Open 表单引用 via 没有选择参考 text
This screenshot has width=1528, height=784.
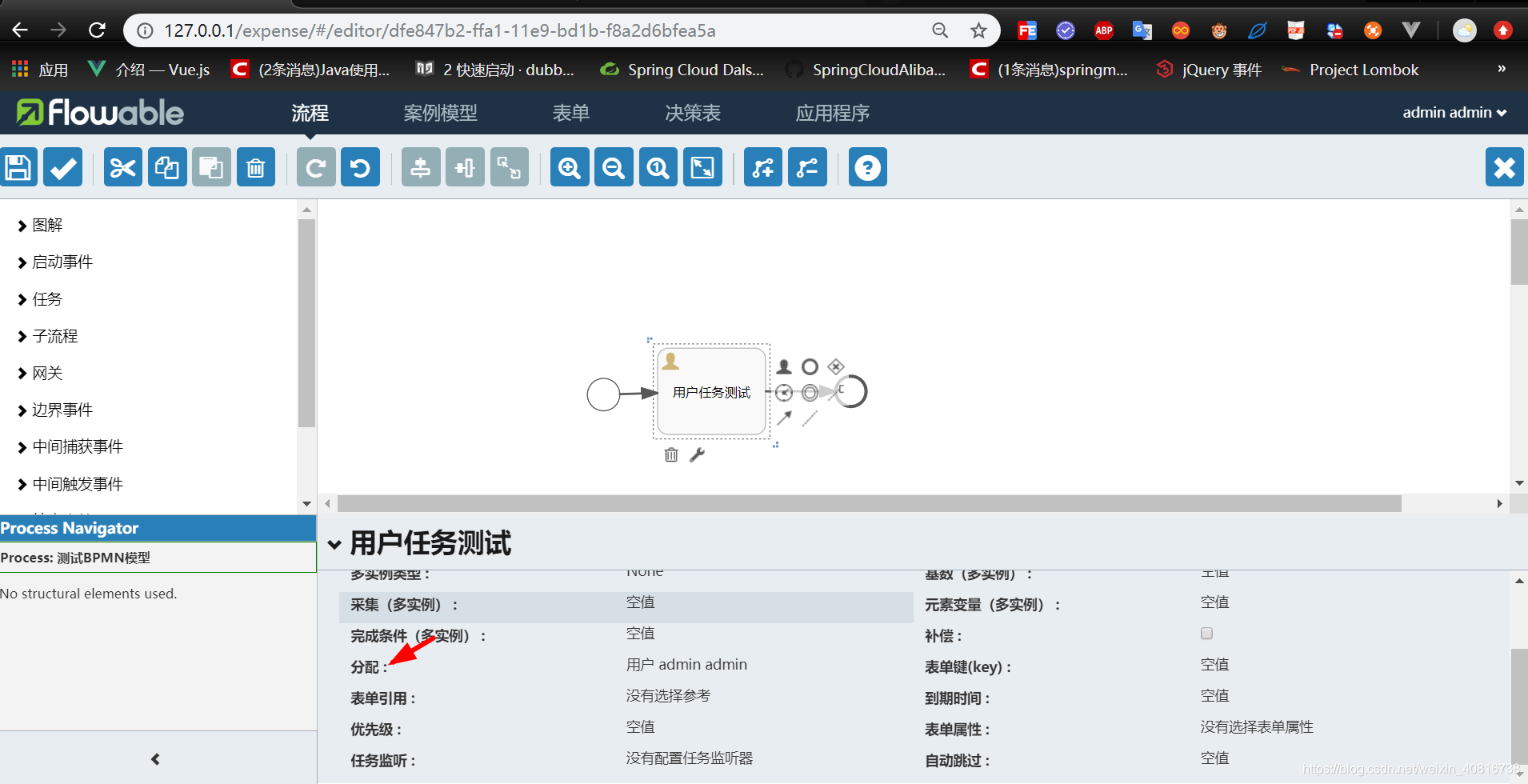click(667, 696)
